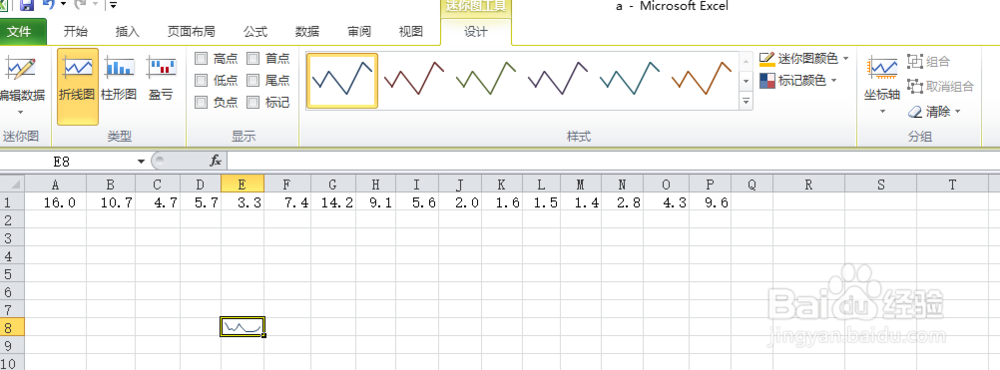Open the Clear (清除) dropdown arrow
Image resolution: width=1000 pixels, height=370 pixels.
coord(958,112)
